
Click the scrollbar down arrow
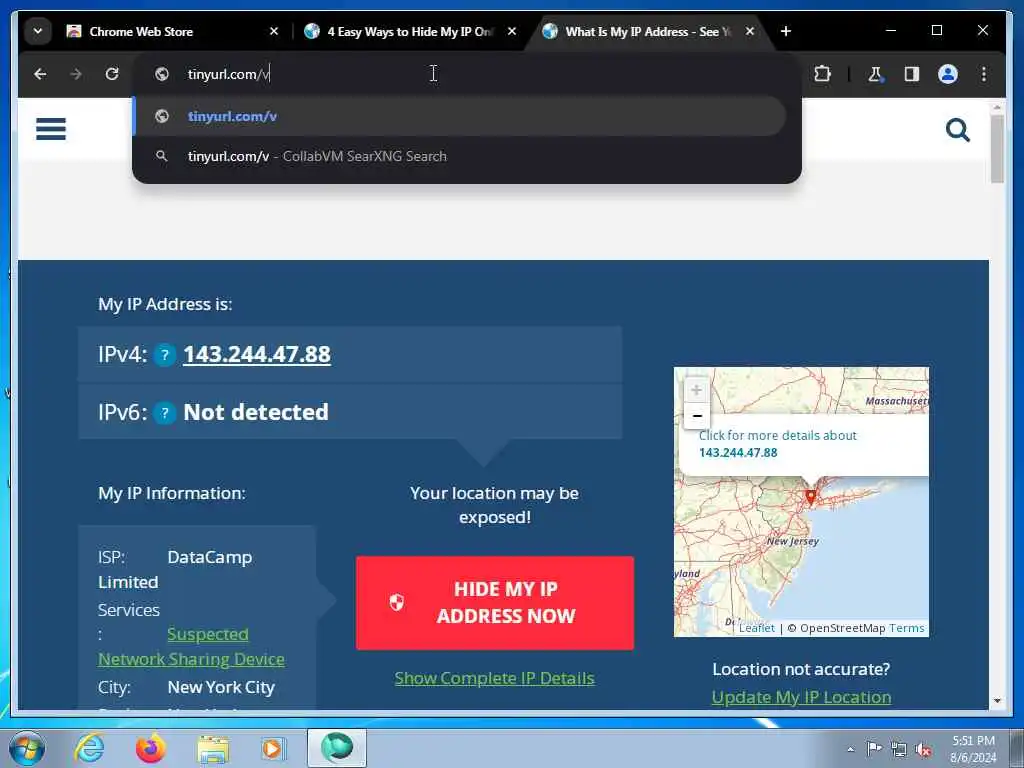pos(997,701)
